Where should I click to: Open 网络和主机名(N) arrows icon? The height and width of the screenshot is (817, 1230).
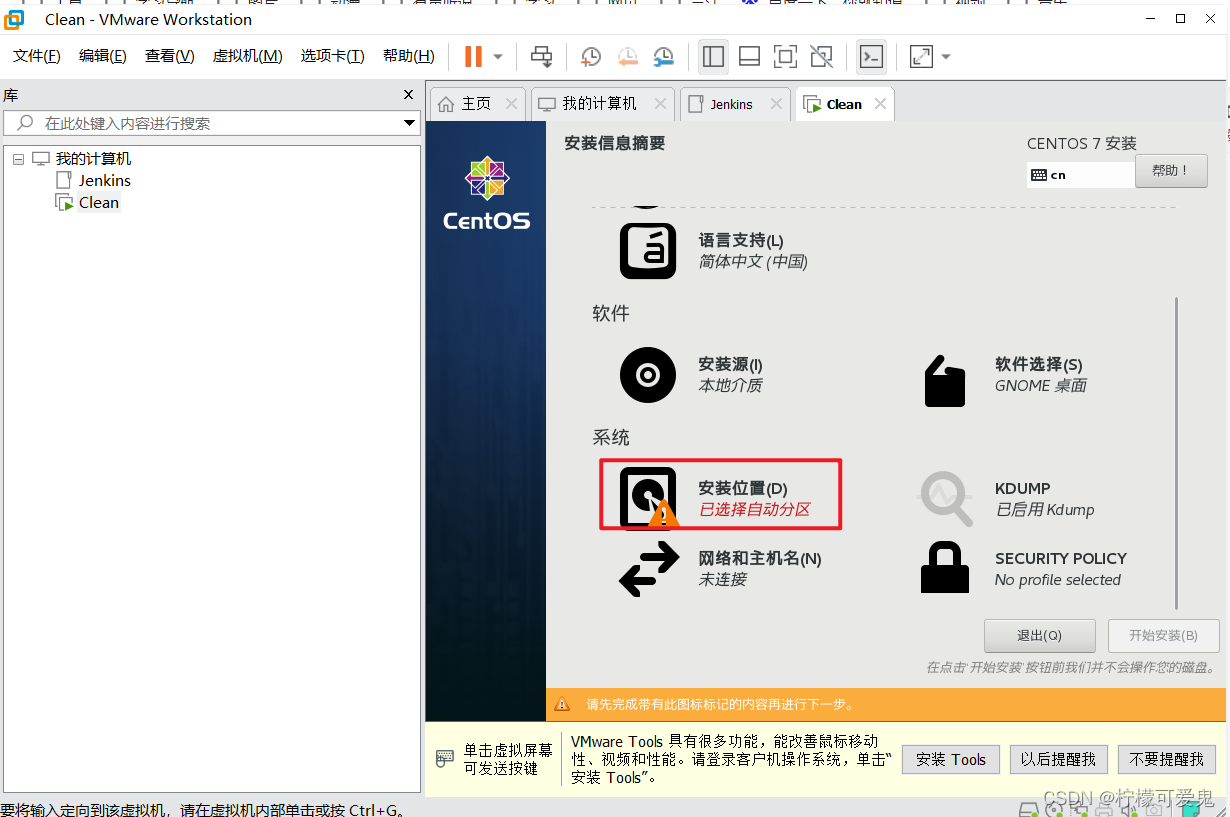(x=649, y=569)
